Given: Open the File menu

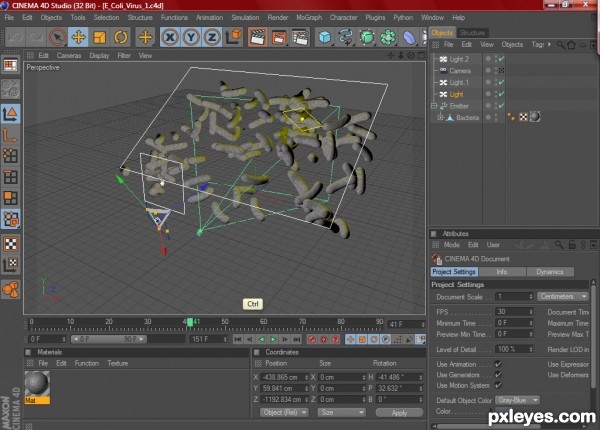Looking at the screenshot, I should point(9,18).
